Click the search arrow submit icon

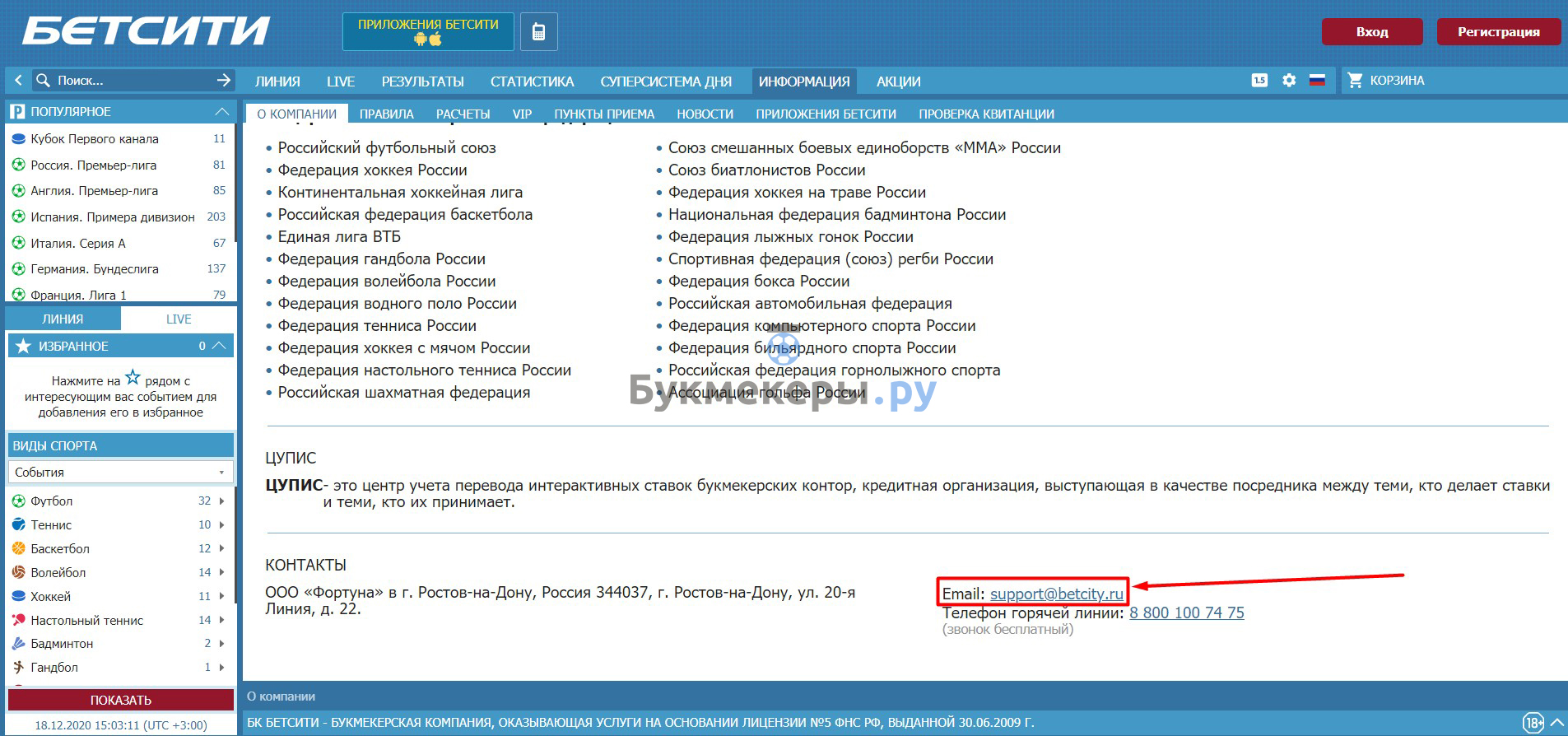[x=223, y=81]
